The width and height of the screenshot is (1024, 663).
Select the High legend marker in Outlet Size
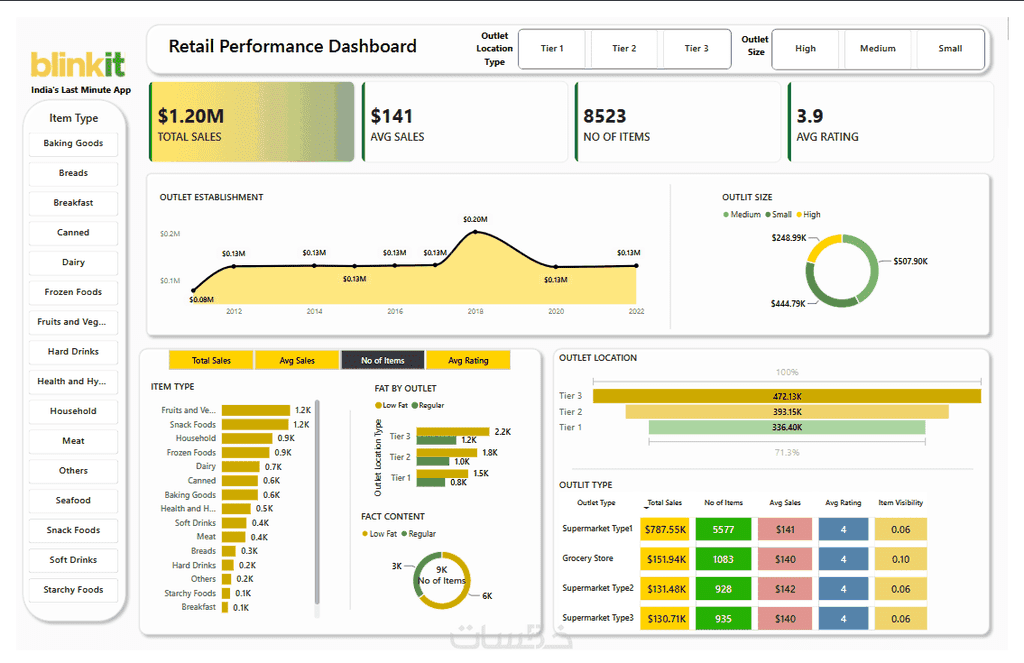pyautogui.click(x=799, y=215)
